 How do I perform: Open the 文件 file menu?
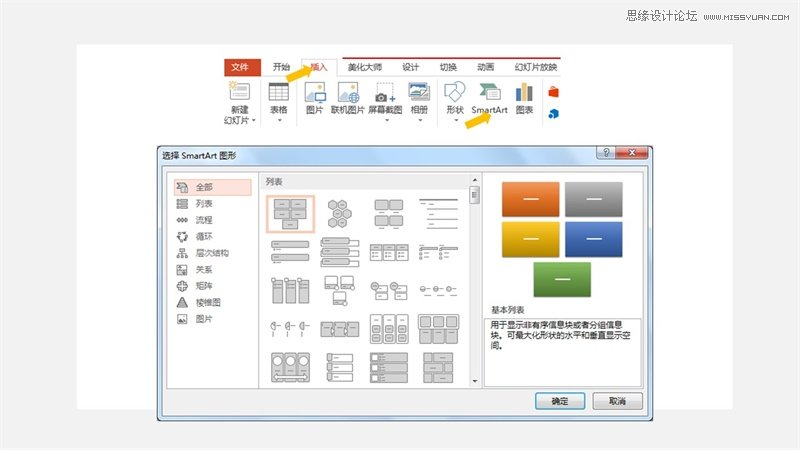coord(241,67)
